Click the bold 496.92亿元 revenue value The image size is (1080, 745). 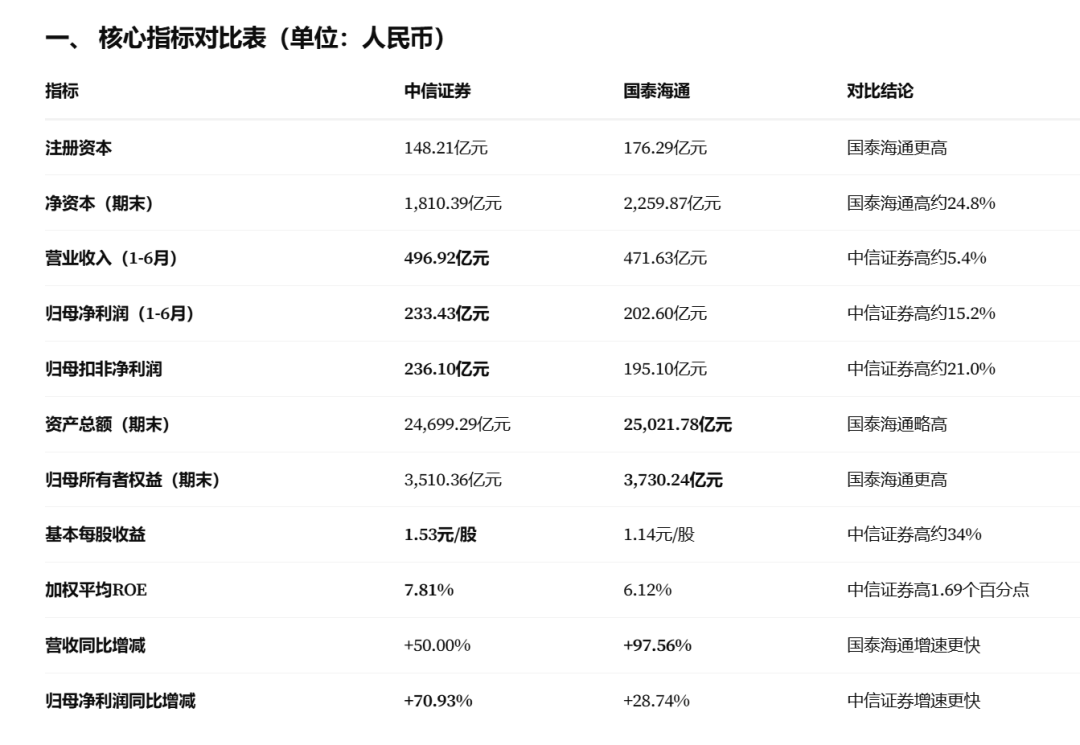point(446,258)
